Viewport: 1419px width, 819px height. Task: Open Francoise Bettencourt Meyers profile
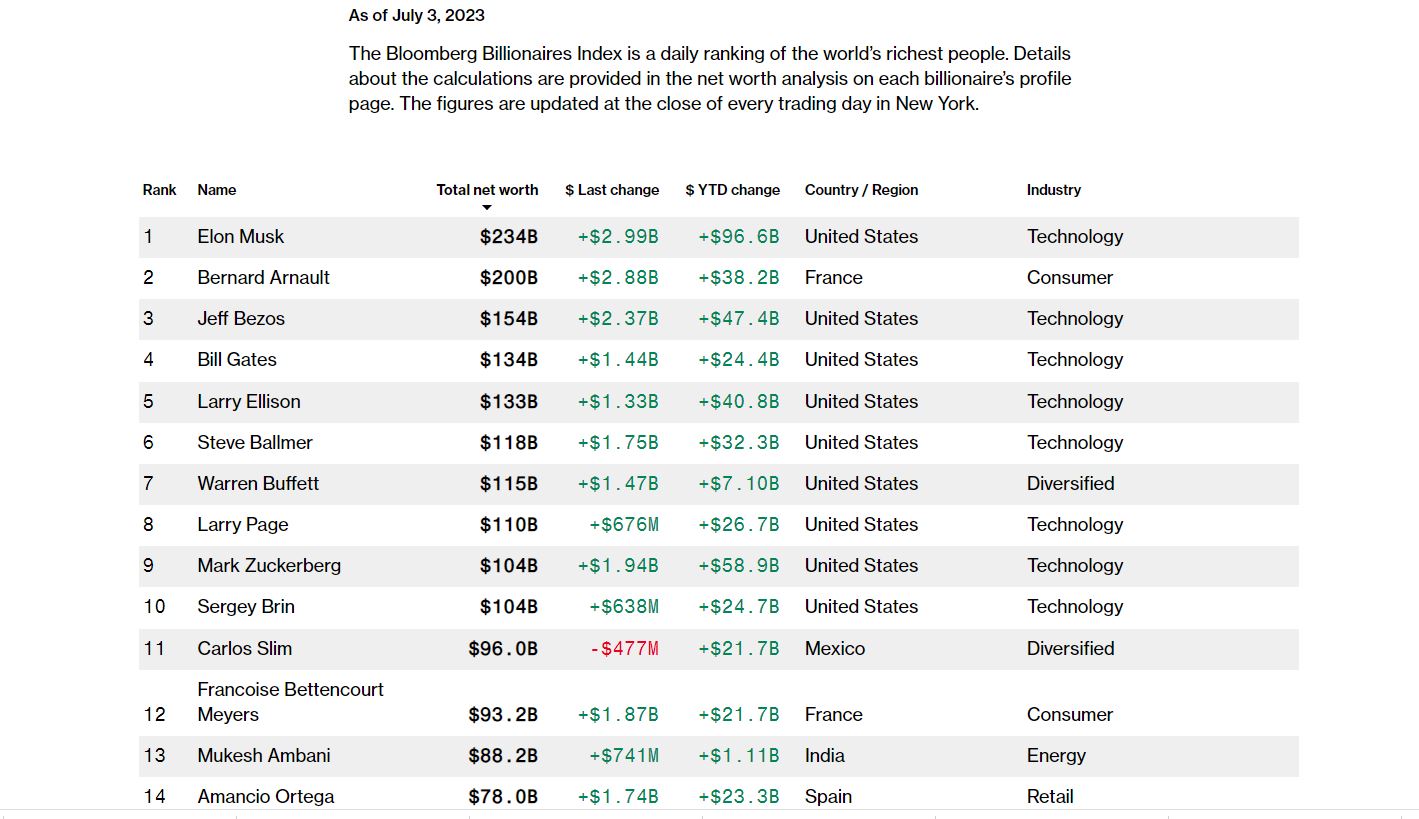coord(290,702)
